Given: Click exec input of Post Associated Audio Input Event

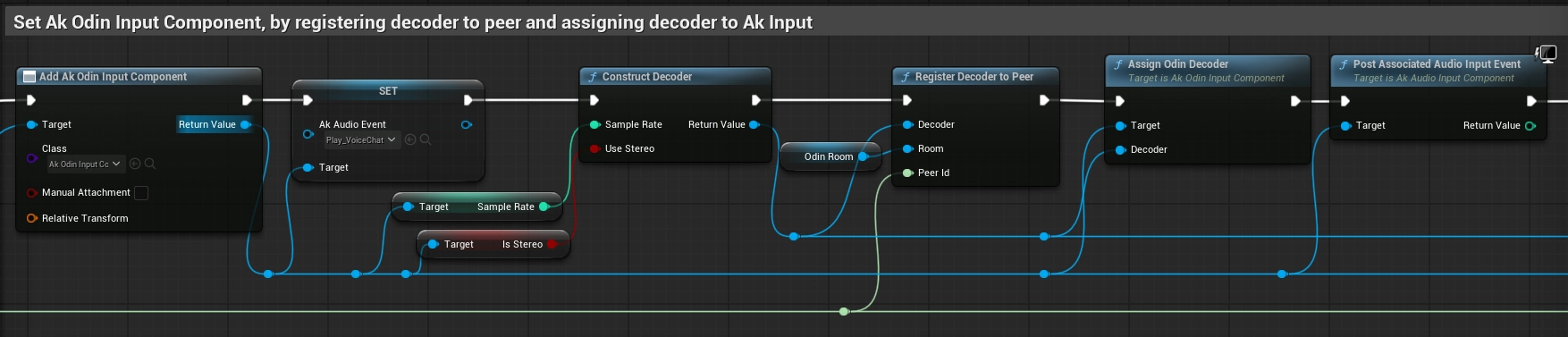Looking at the screenshot, I should [1345, 101].
